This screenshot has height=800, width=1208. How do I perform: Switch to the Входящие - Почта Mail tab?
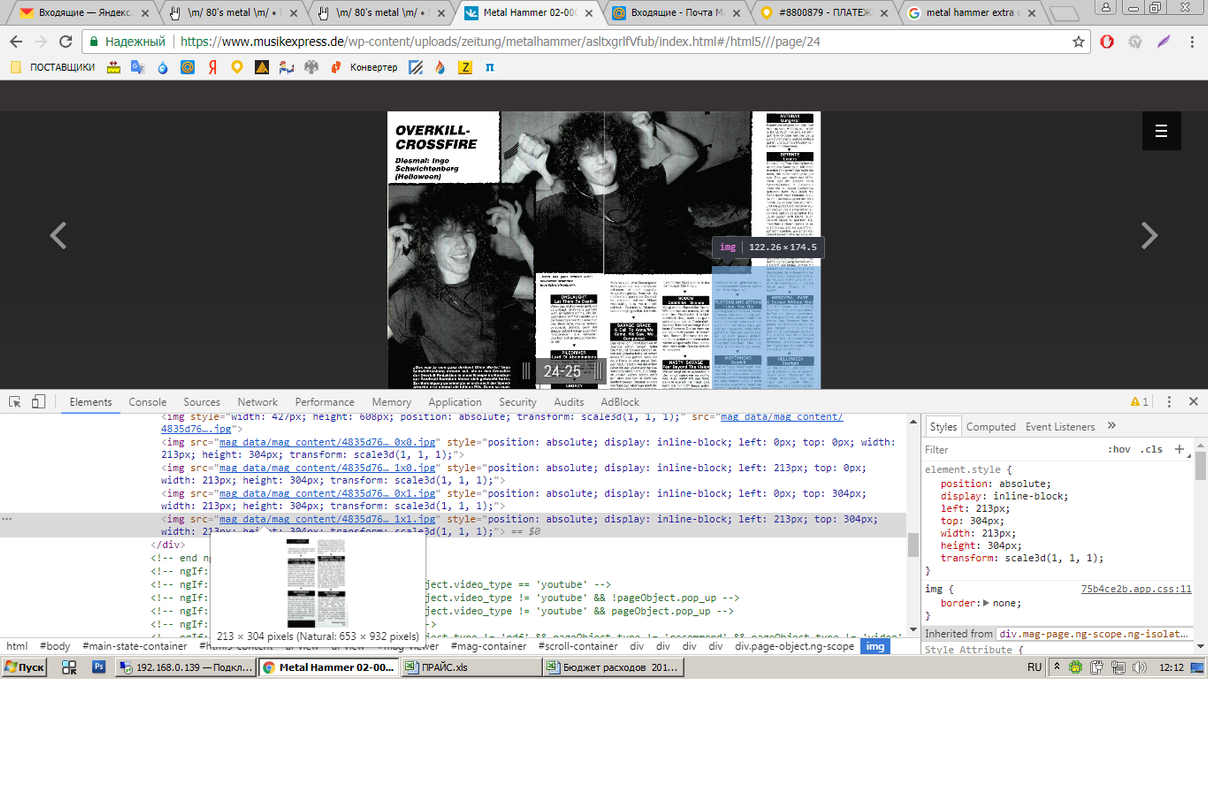point(678,13)
